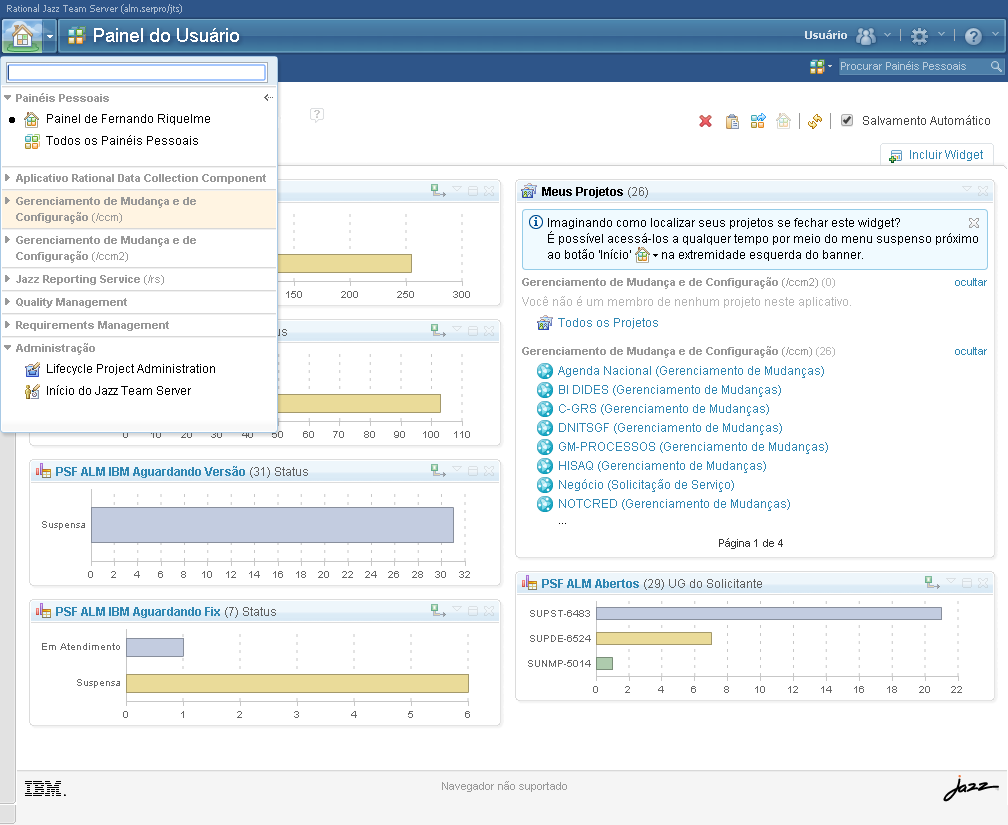1008x825 pixels.
Task: Open the GM-PROCESSOS project link
Action: click(x=693, y=447)
